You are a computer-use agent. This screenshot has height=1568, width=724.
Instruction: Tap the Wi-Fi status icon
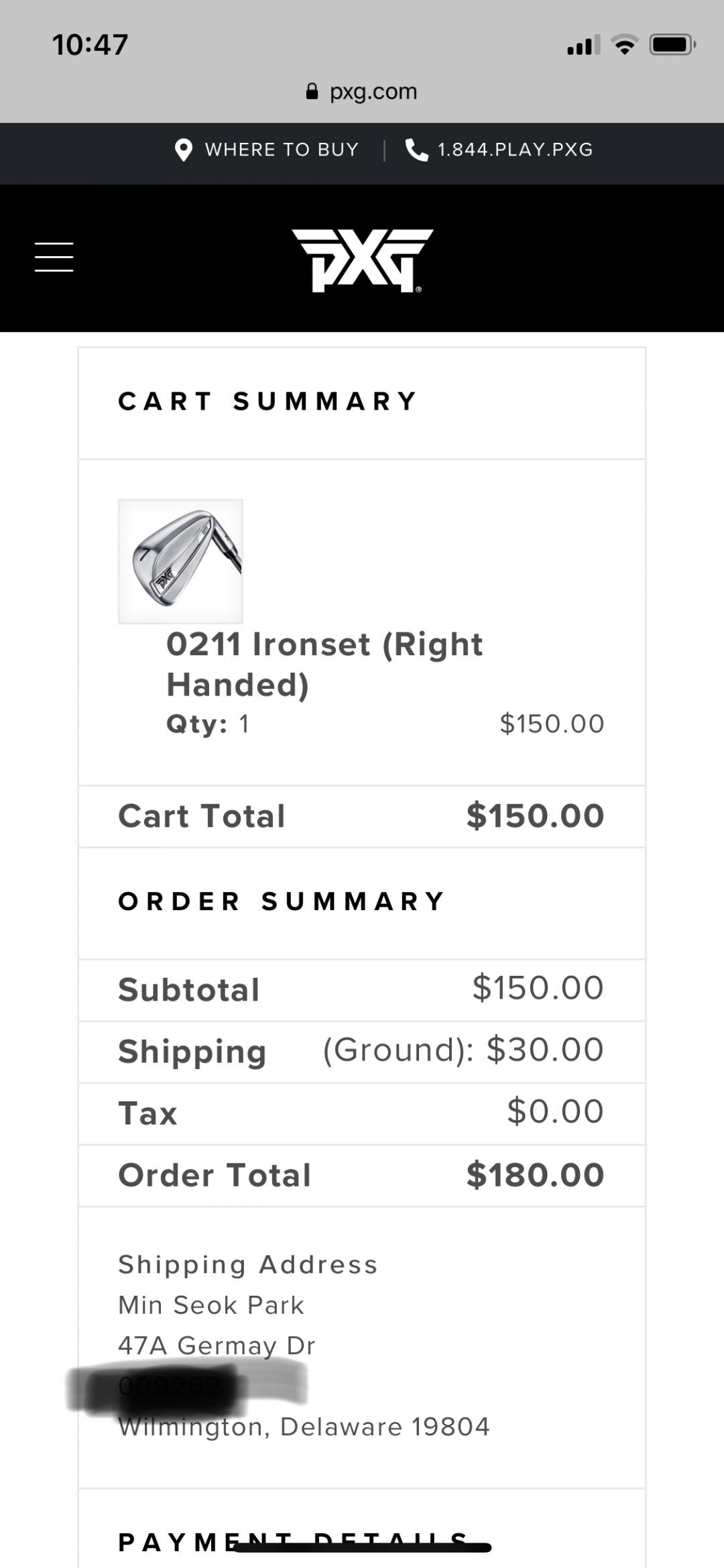pyautogui.click(x=625, y=46)
